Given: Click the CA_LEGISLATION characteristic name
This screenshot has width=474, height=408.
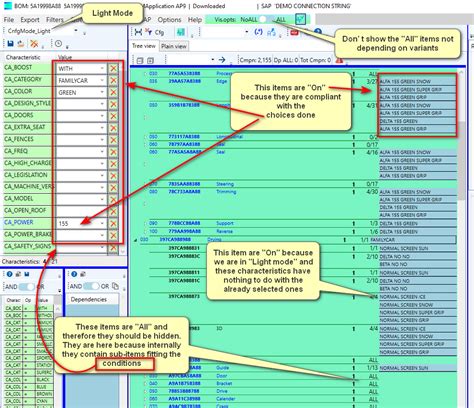Looking at the screenshot, I should 26,175.
